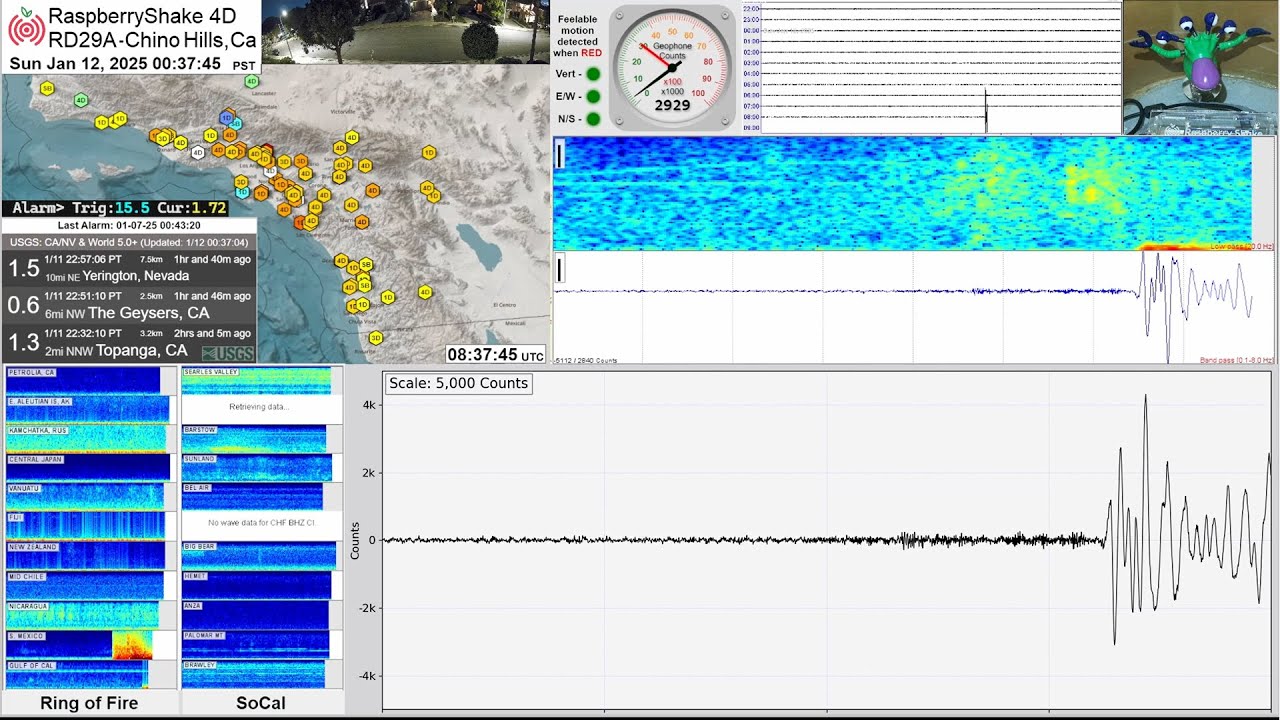The height and width of the screenshot is (720, 1280).
Task: Open the 1.3 Topanga, CA earthquake entry
Action: coord(128,342)
